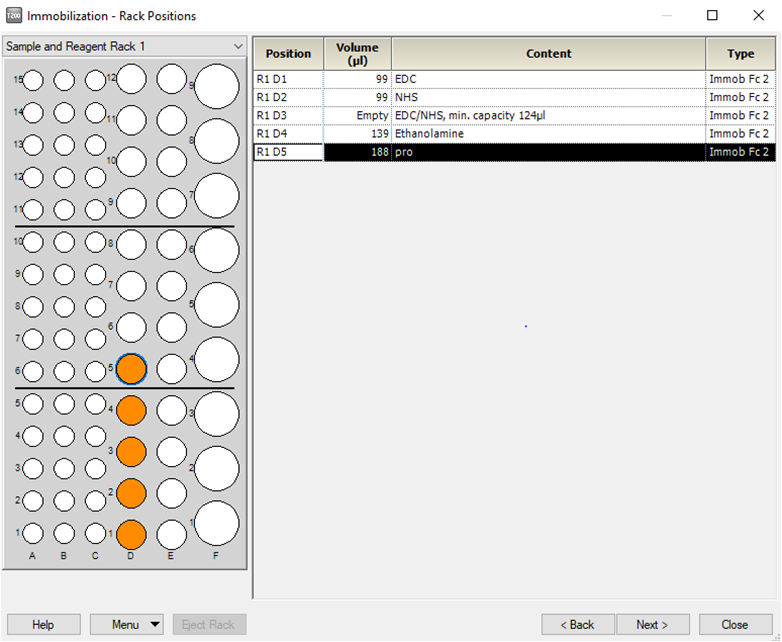
Task: Expand the Menu dropdown button
Action: point(126,625)
